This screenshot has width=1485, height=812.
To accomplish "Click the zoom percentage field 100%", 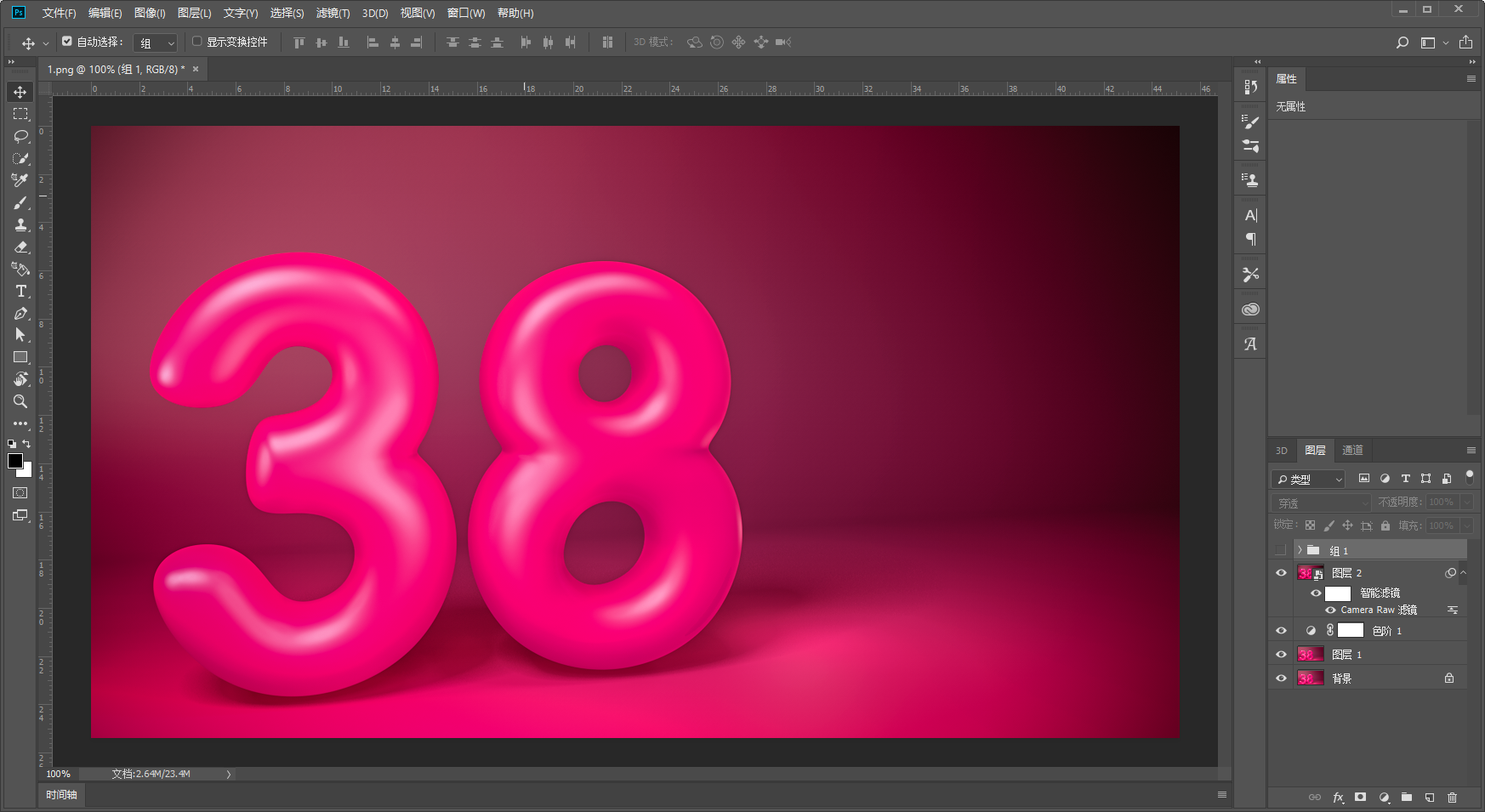I will click(59, 774).
